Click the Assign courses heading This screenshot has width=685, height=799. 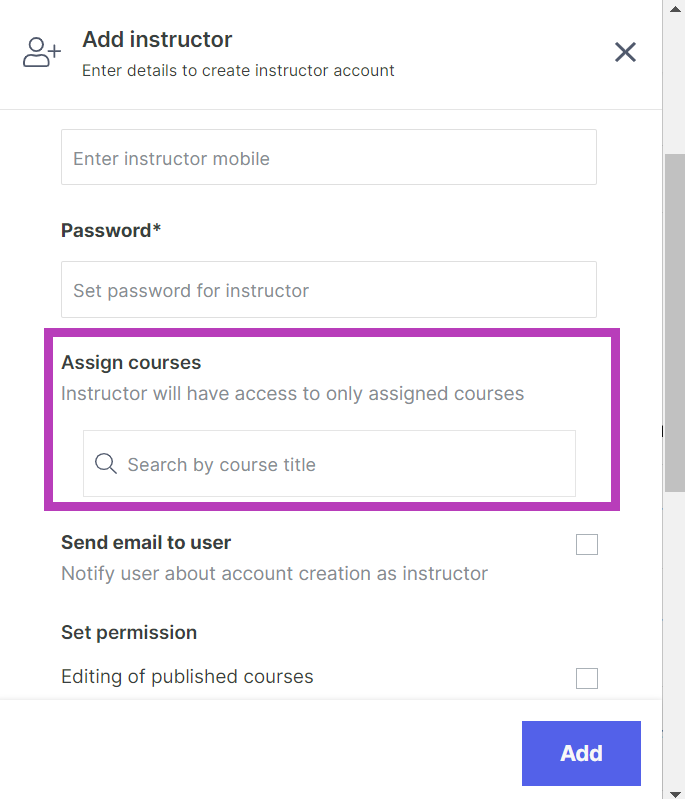tap(131, 362)
